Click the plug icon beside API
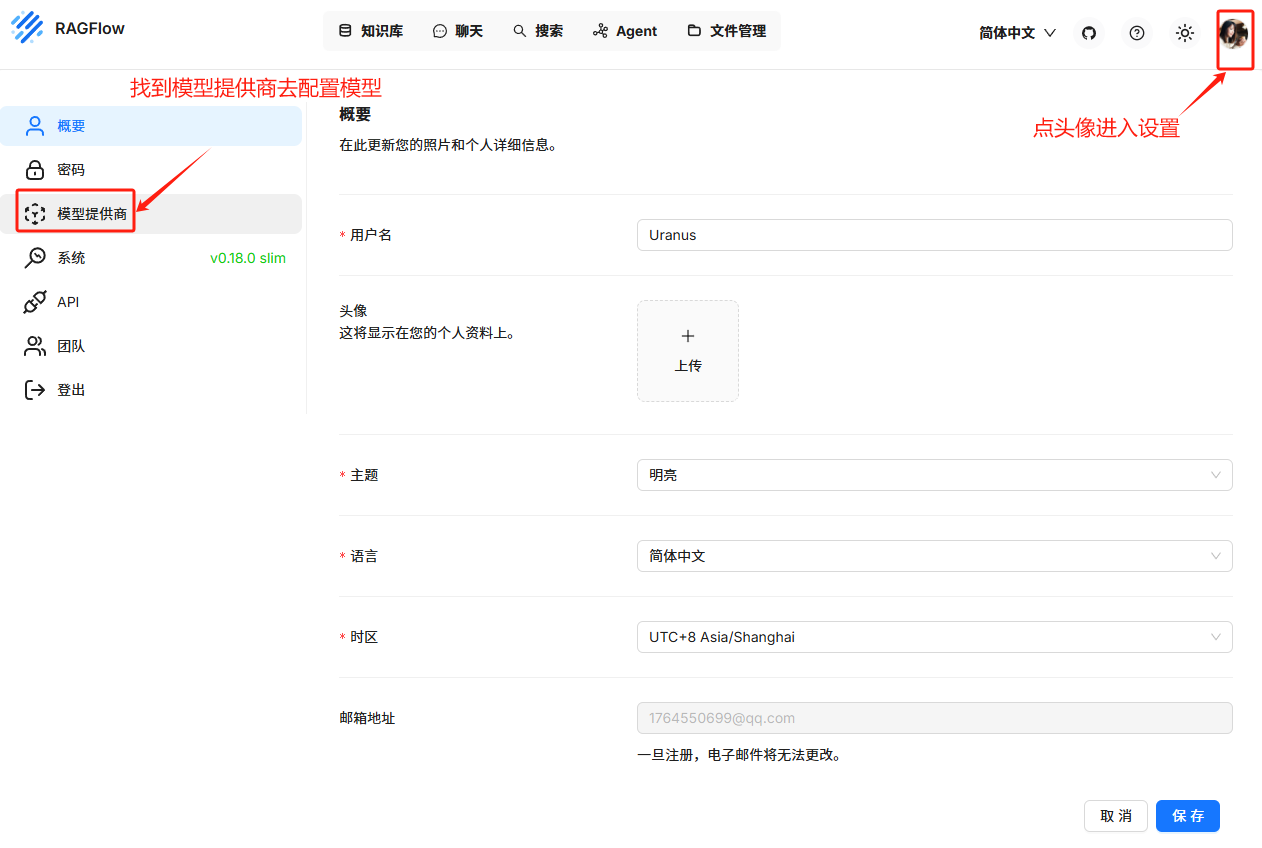Viewport: 1262px width, 848px height. pyautogui.click(x=35, y=302)
